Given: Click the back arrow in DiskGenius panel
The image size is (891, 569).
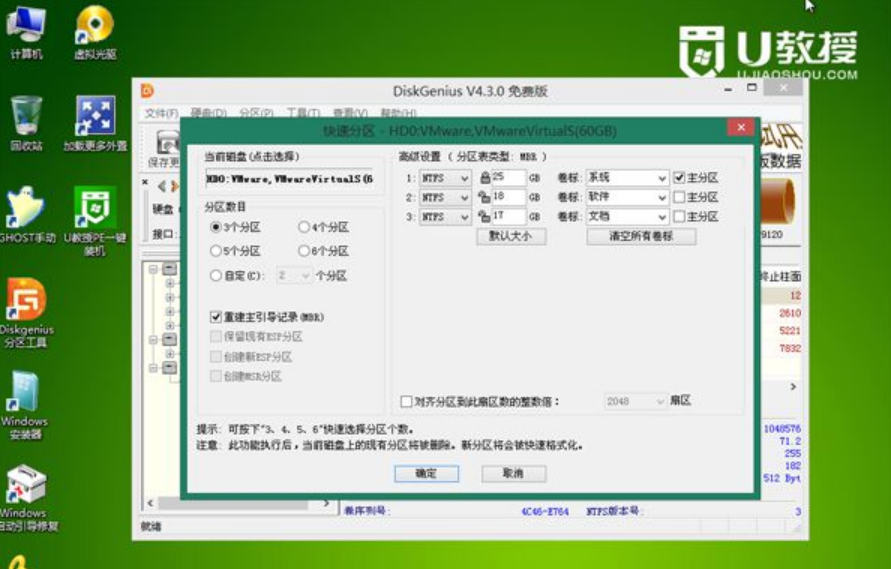Looking at the screenshot, I should click(x=162, y=186).
